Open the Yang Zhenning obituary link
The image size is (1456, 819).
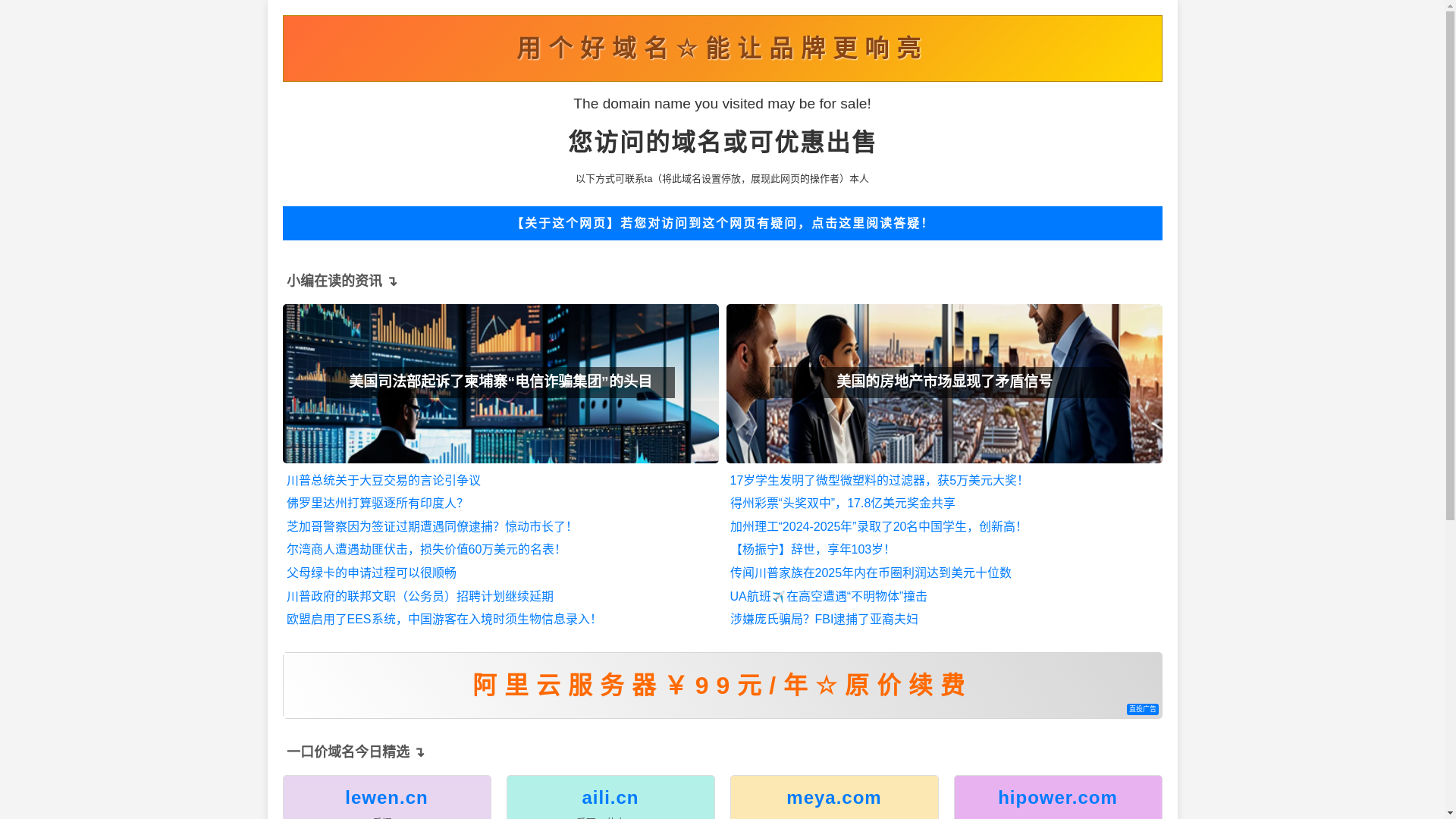pos(808,550)
